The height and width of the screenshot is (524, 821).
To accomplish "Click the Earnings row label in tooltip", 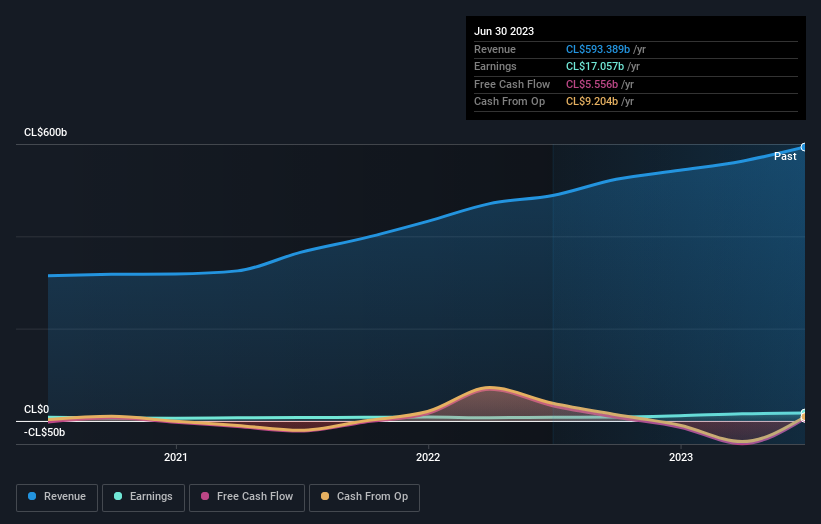I will 495,66.
